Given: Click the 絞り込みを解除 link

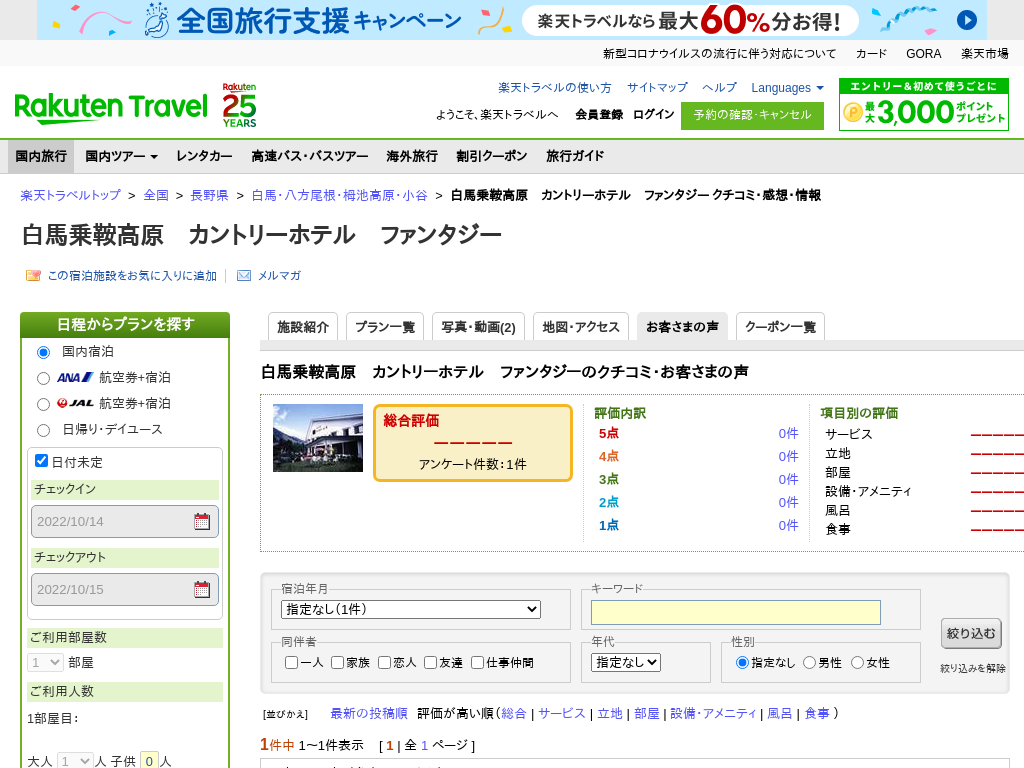Looking at the screenshot, I should point(972,668).
